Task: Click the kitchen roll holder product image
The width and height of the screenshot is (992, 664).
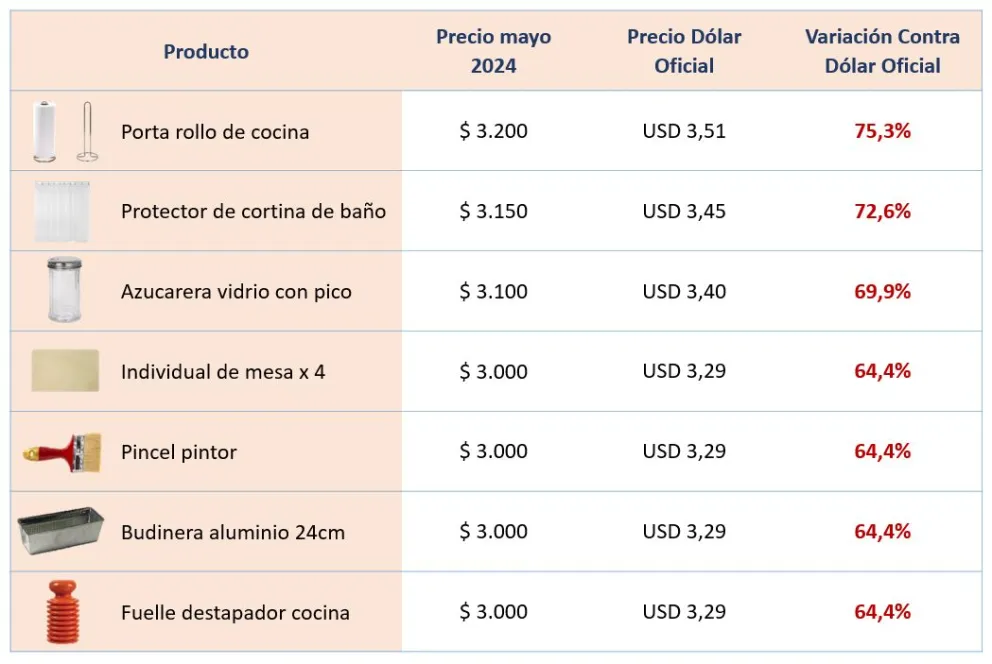Action: pos(60,131)
